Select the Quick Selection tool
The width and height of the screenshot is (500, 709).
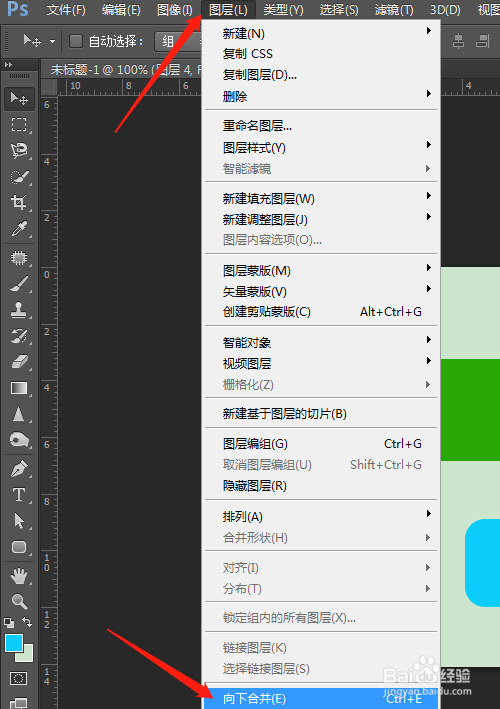19,177
